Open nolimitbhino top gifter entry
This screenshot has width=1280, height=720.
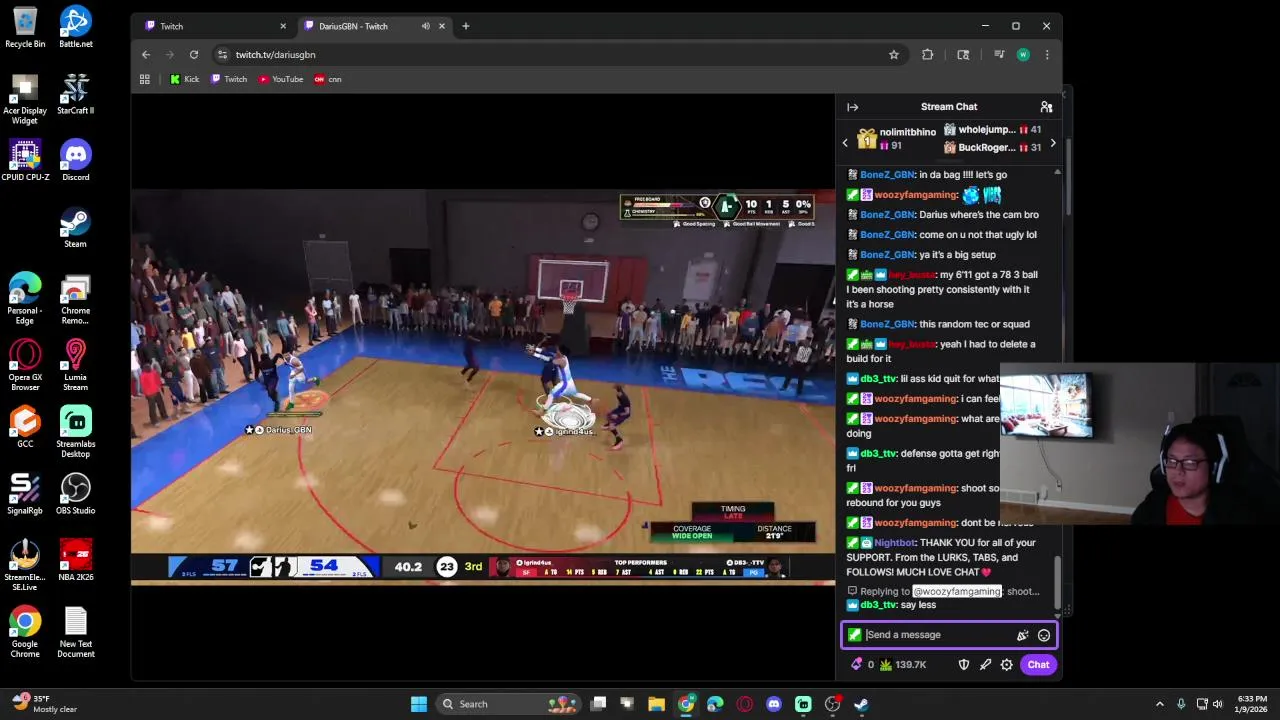coord(896,138)
